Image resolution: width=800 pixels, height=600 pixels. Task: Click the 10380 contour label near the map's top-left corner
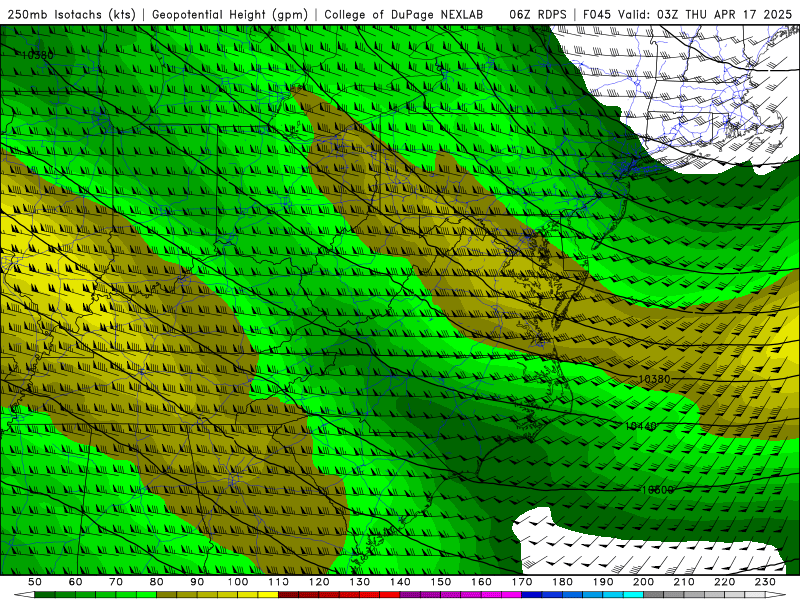coord(37,55)
